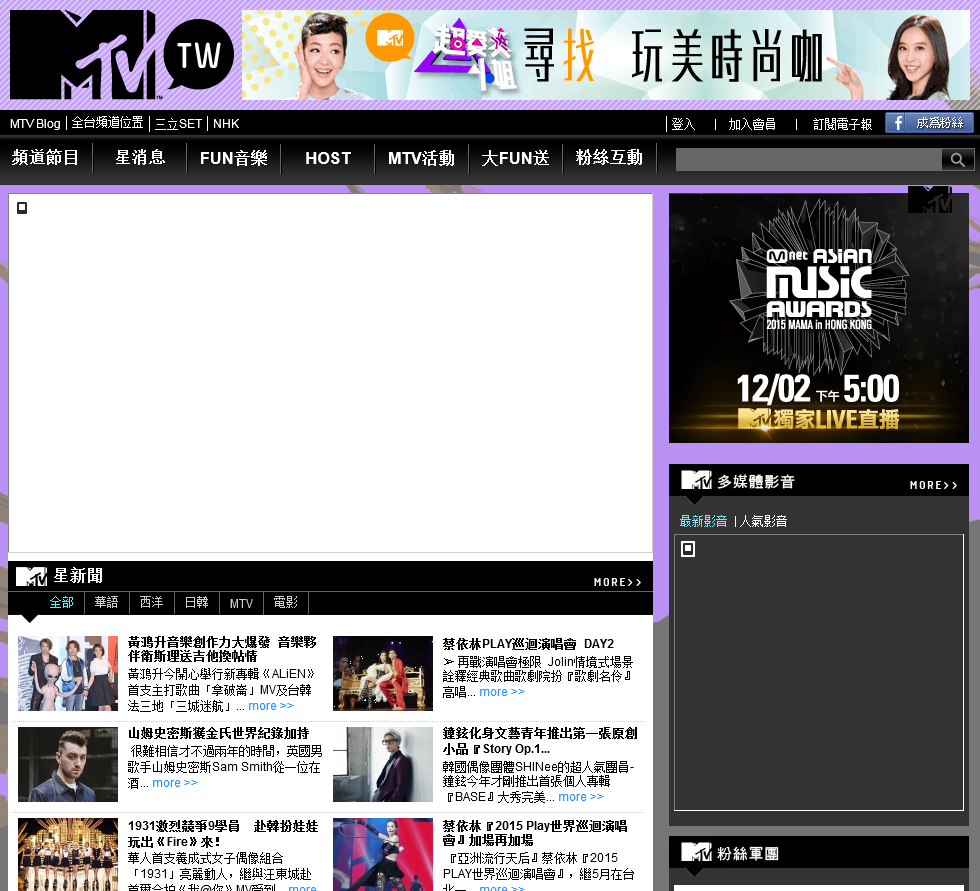Switch to 人氣影音 tab

click(x=763, y=521)
